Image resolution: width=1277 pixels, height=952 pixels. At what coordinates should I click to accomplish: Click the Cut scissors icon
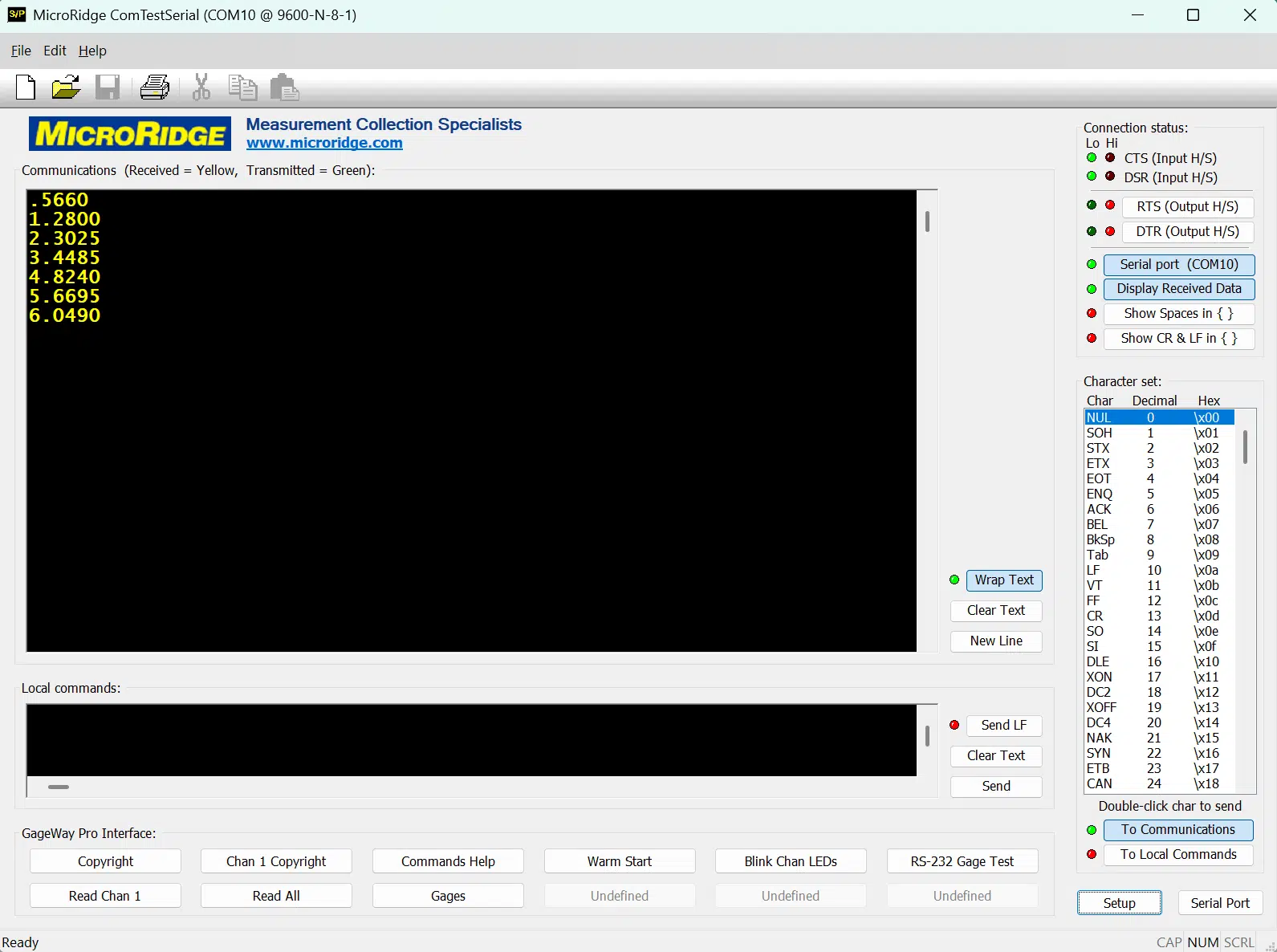point(201,87)
